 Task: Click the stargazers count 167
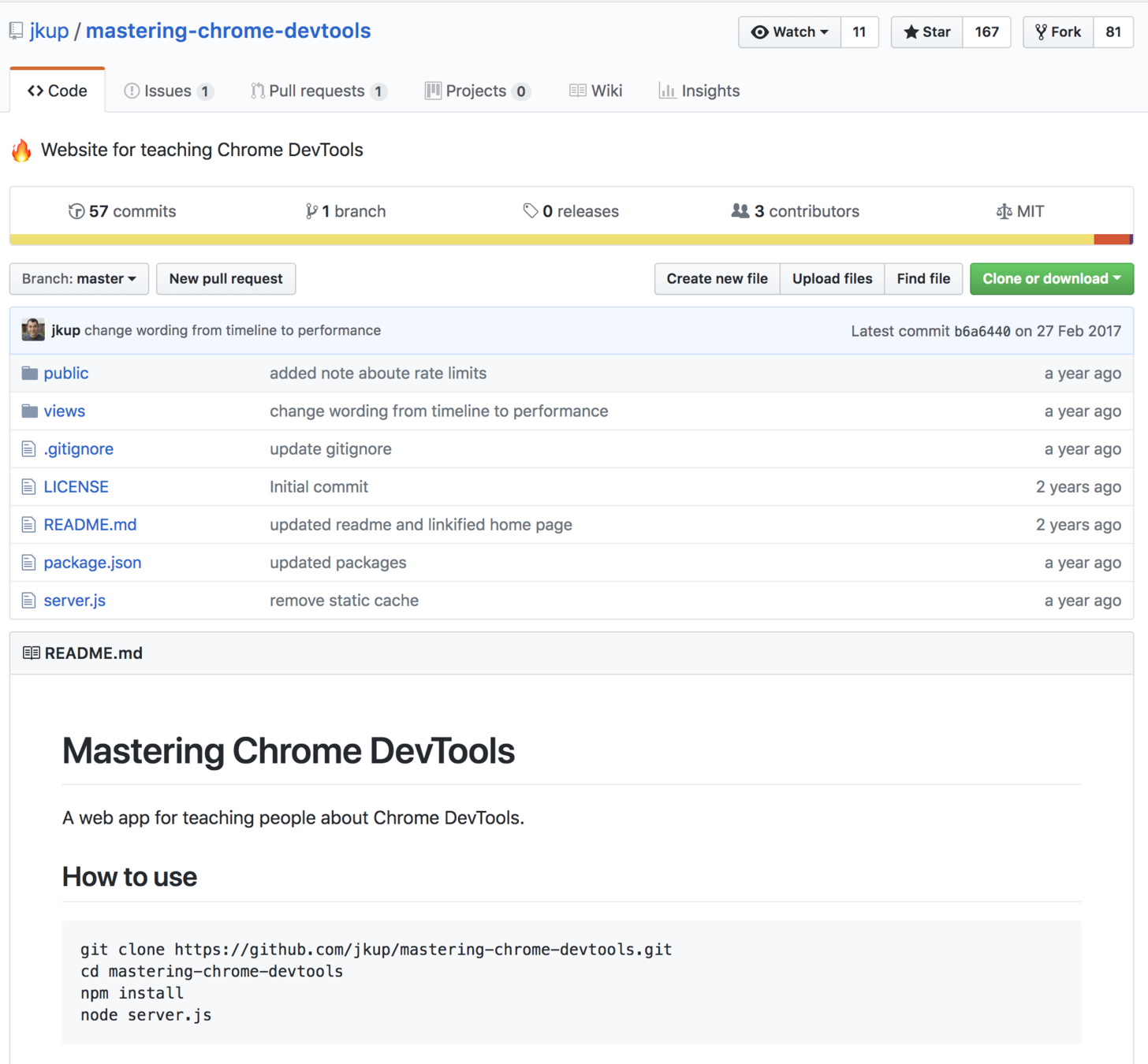[x=987, y=32]
